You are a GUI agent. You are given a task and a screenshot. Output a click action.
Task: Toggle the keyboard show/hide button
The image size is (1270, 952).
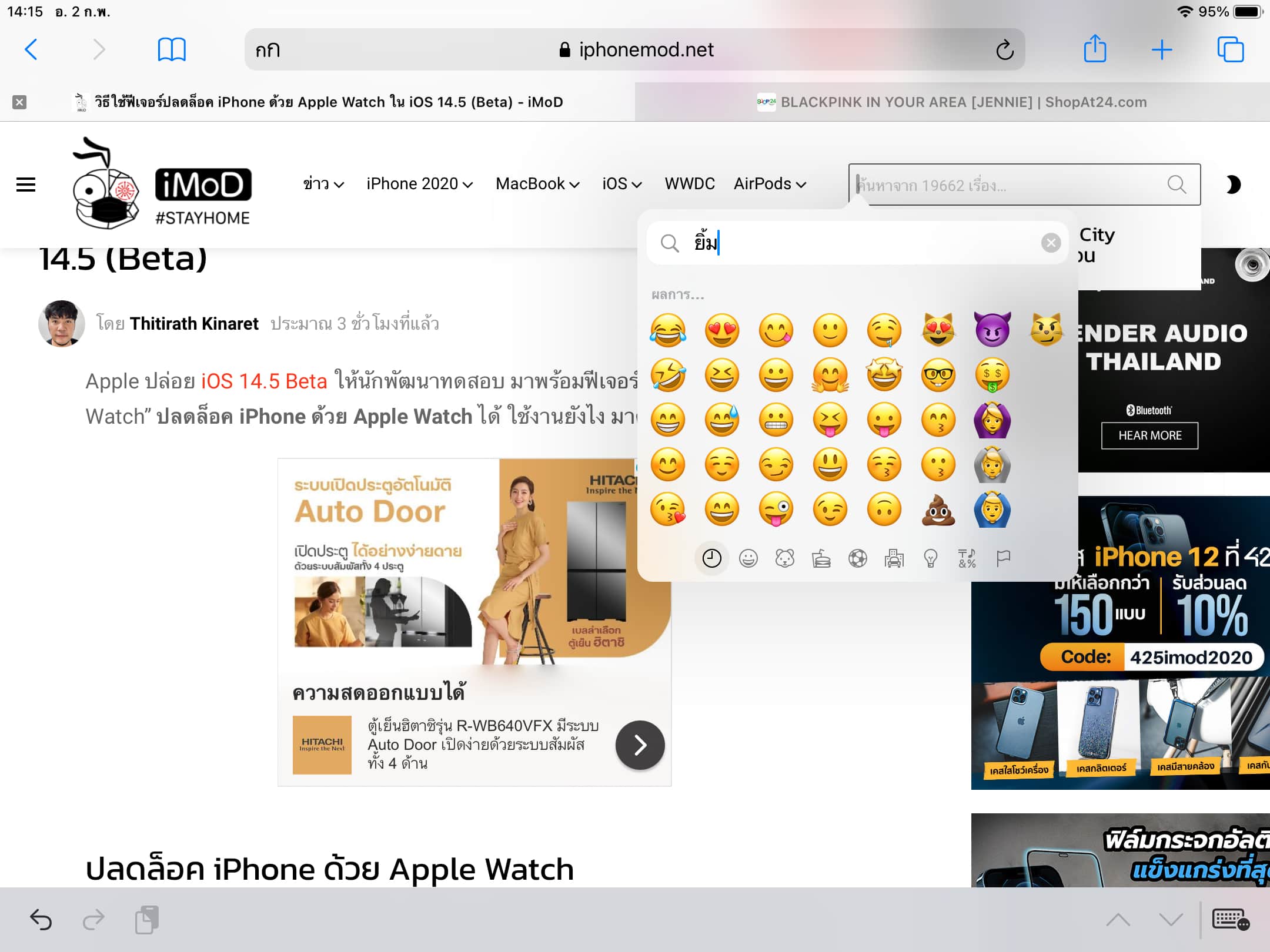(1230, 920)
